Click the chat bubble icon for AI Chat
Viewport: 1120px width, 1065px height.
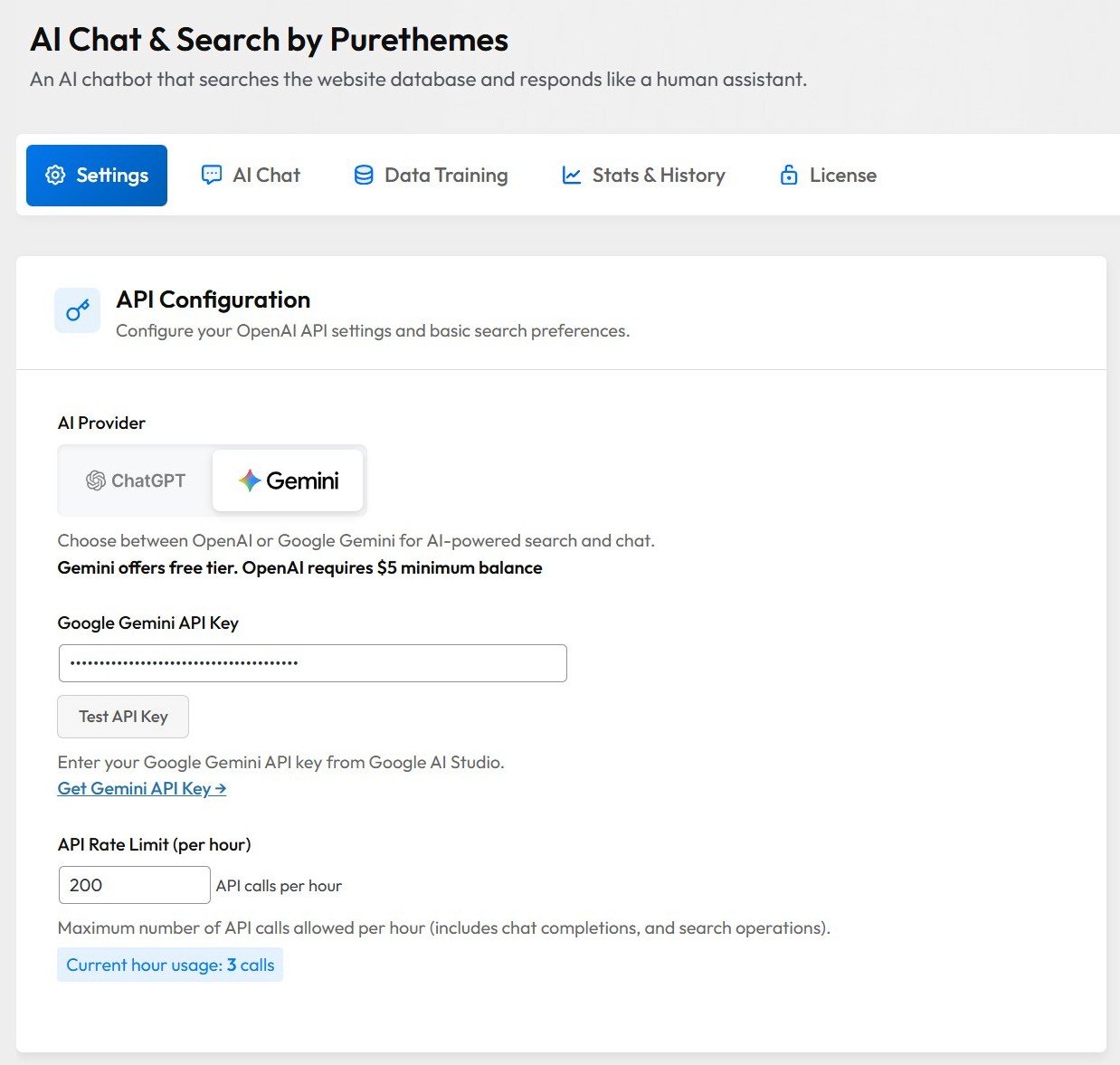point(211,176)
